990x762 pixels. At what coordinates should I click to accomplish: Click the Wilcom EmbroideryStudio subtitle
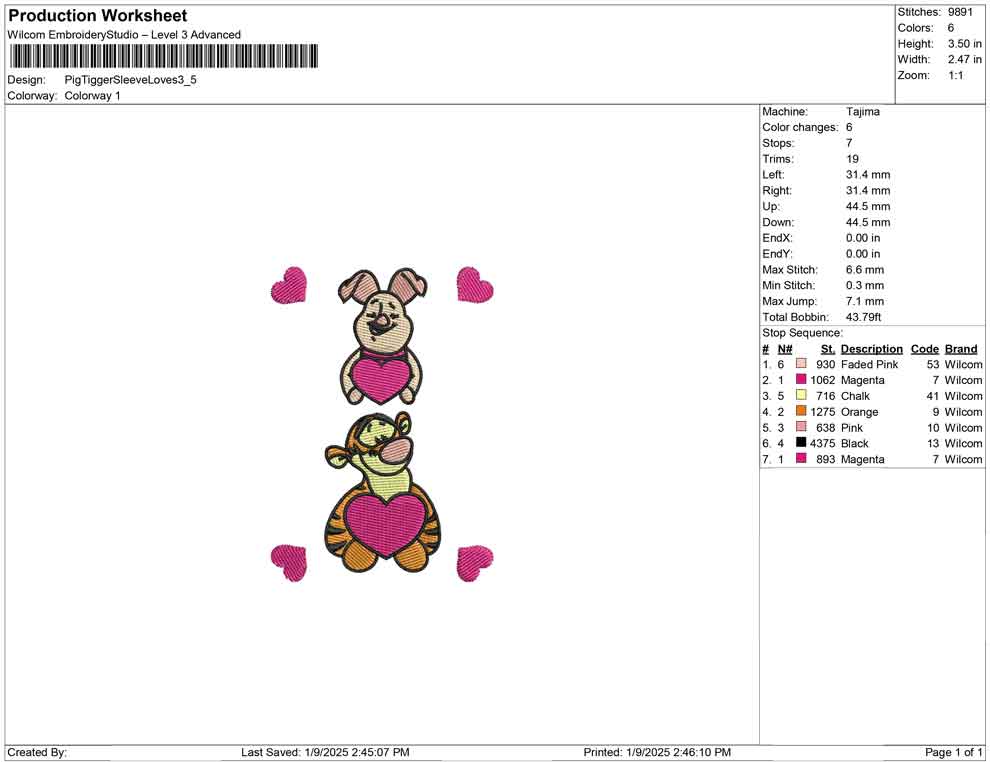[x=124, y=35]
